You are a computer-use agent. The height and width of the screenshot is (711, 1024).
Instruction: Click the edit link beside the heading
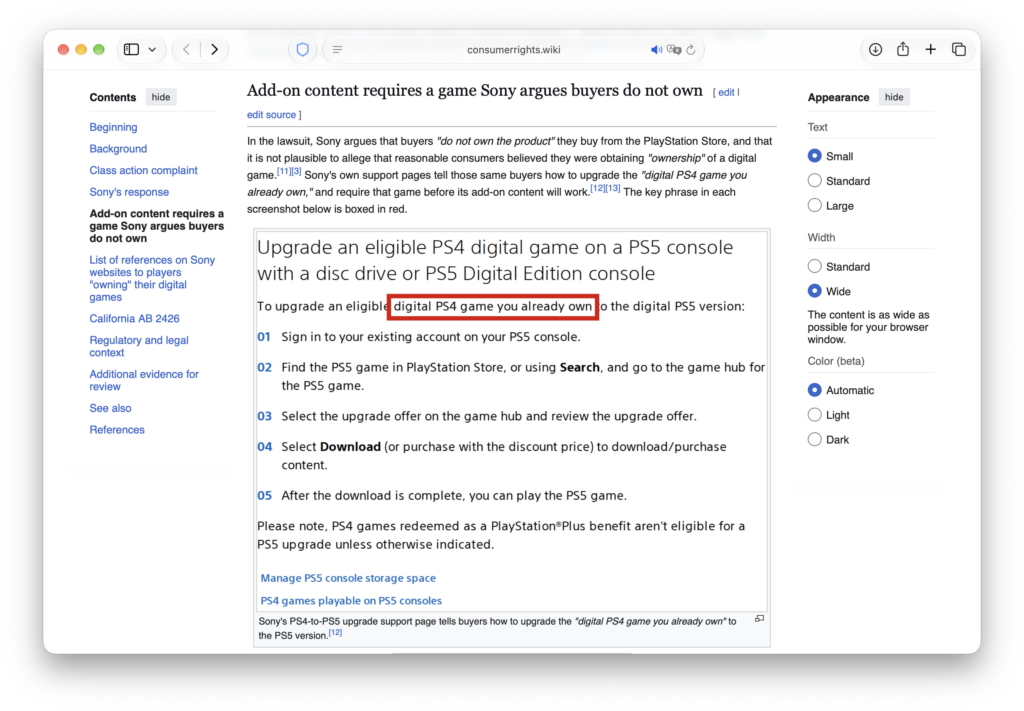point(726,93)
